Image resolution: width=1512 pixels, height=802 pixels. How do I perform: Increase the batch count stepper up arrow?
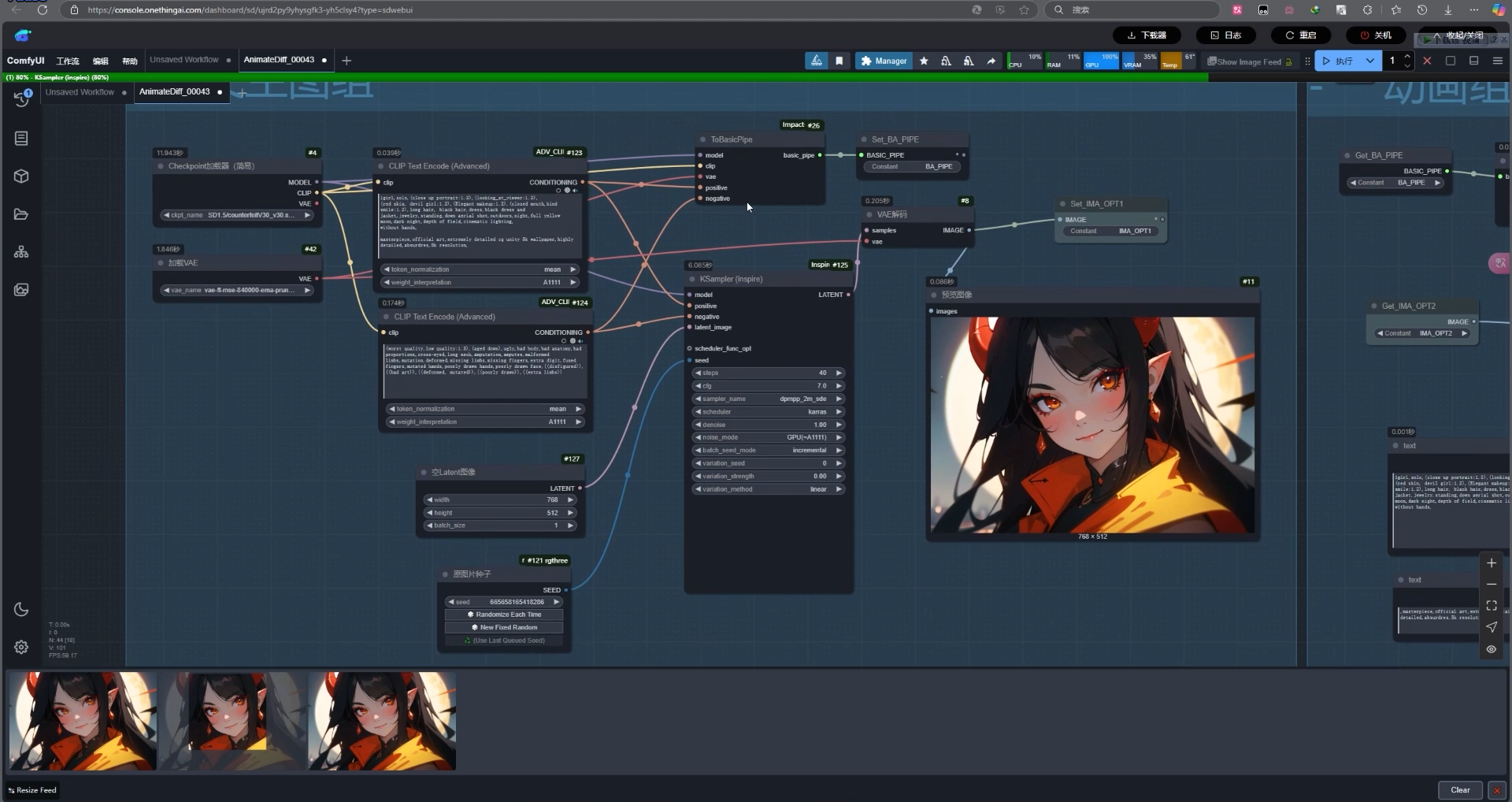pos(1407,56)
